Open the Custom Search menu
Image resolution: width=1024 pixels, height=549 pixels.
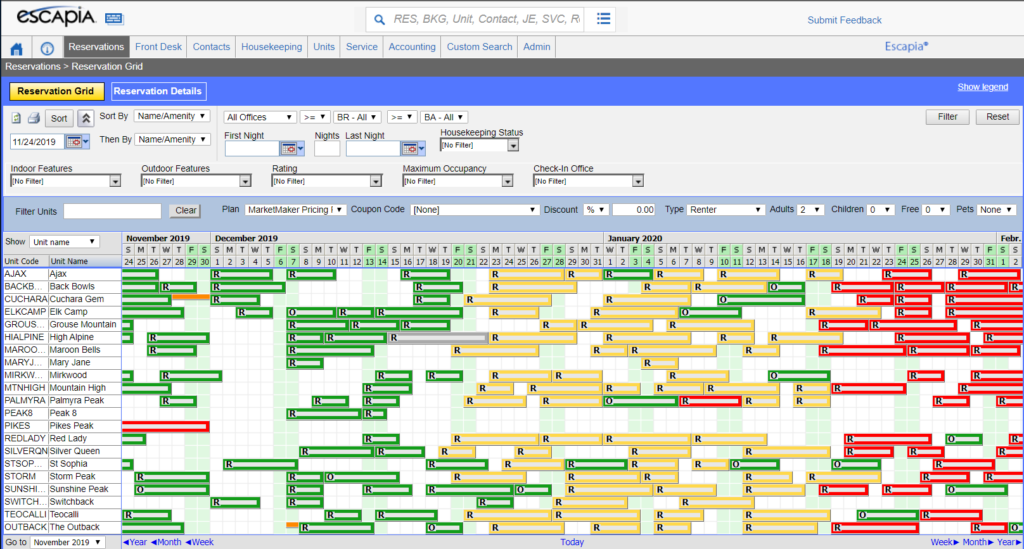479,47
